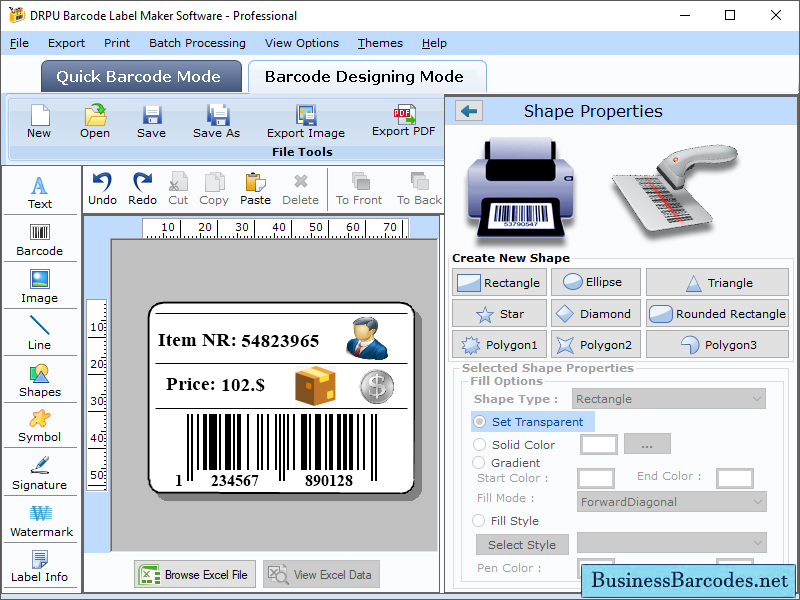Create a new Rectangle shape
The image size is (800, 600).
point(499,283)
